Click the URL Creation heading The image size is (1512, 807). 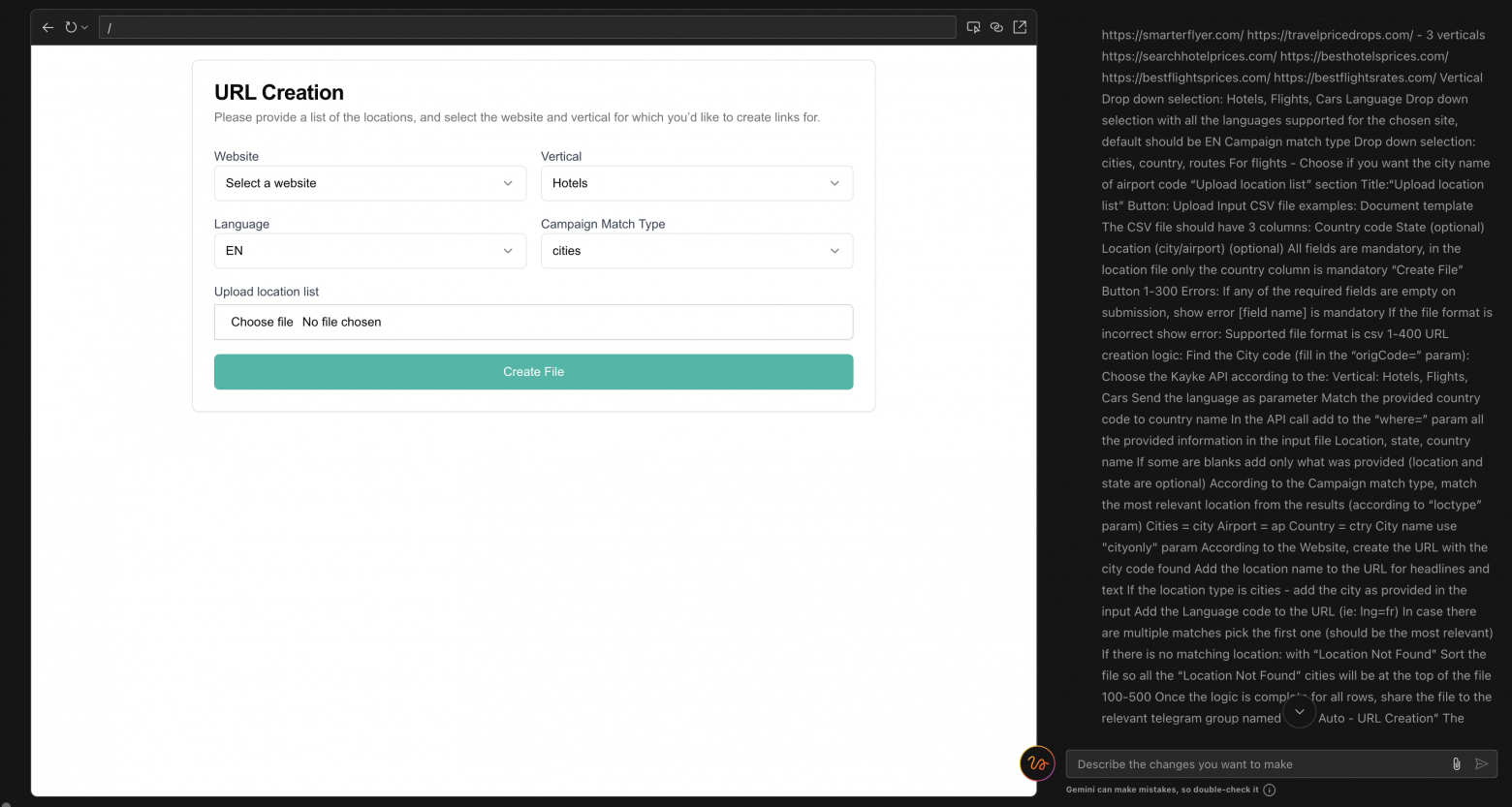coord(279,93)
